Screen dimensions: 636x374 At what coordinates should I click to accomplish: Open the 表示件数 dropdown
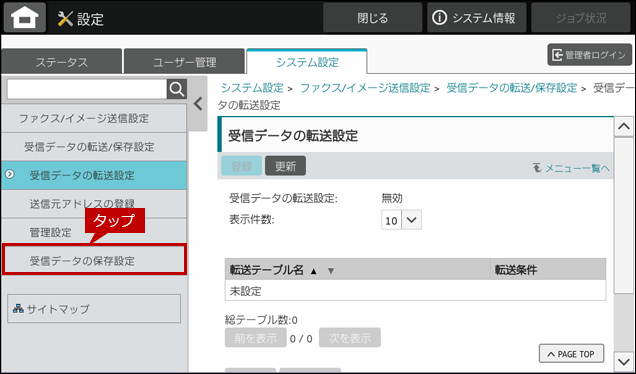(x=401, y=220)
